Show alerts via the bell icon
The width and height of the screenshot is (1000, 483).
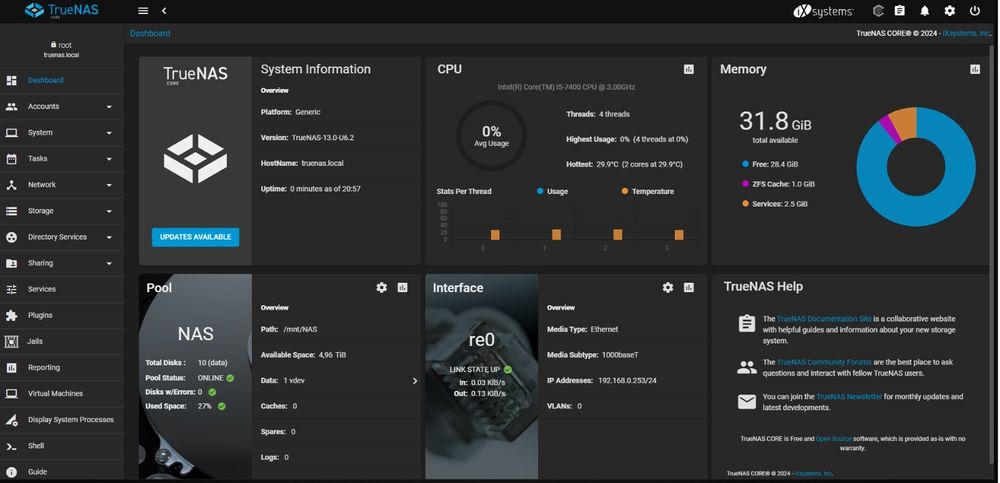coord(924,11)
